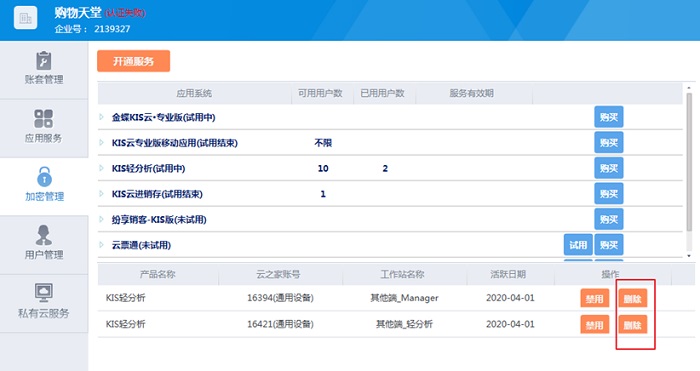
Task: Click 禁用 for 其他端_轻分析 workstation
Action: (595, 325)
